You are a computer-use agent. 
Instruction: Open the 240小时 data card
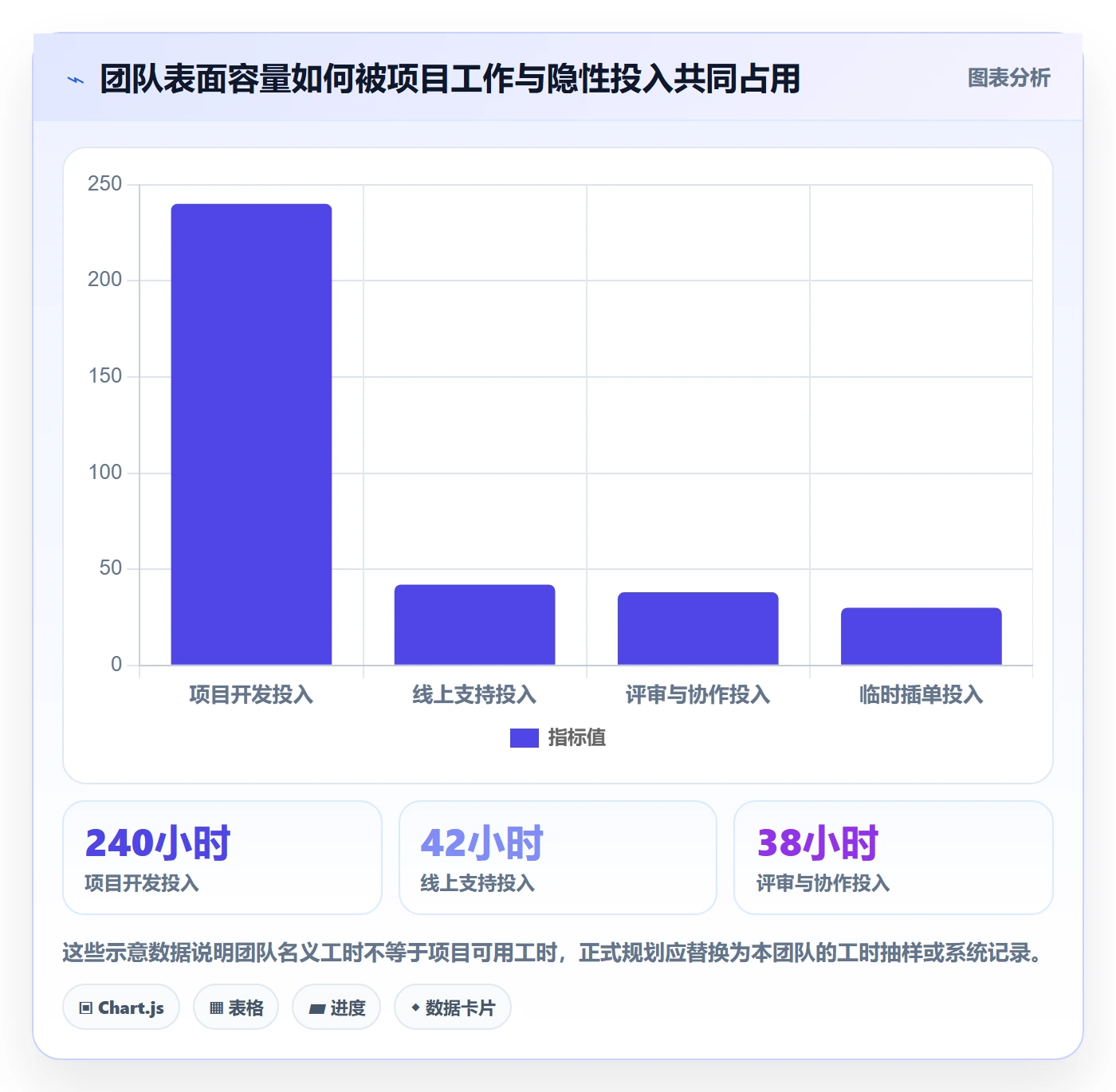pos(222,858)
